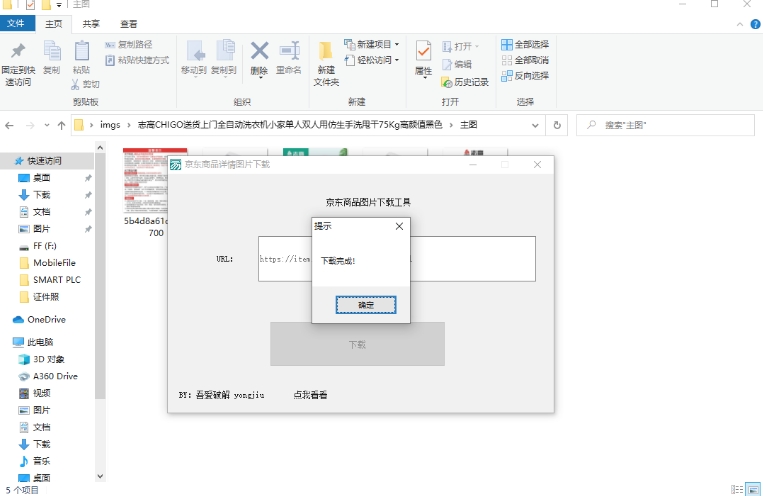Click the 复制 icon in the ribbon
The image size is (763, 496).
tap(52, 52)
